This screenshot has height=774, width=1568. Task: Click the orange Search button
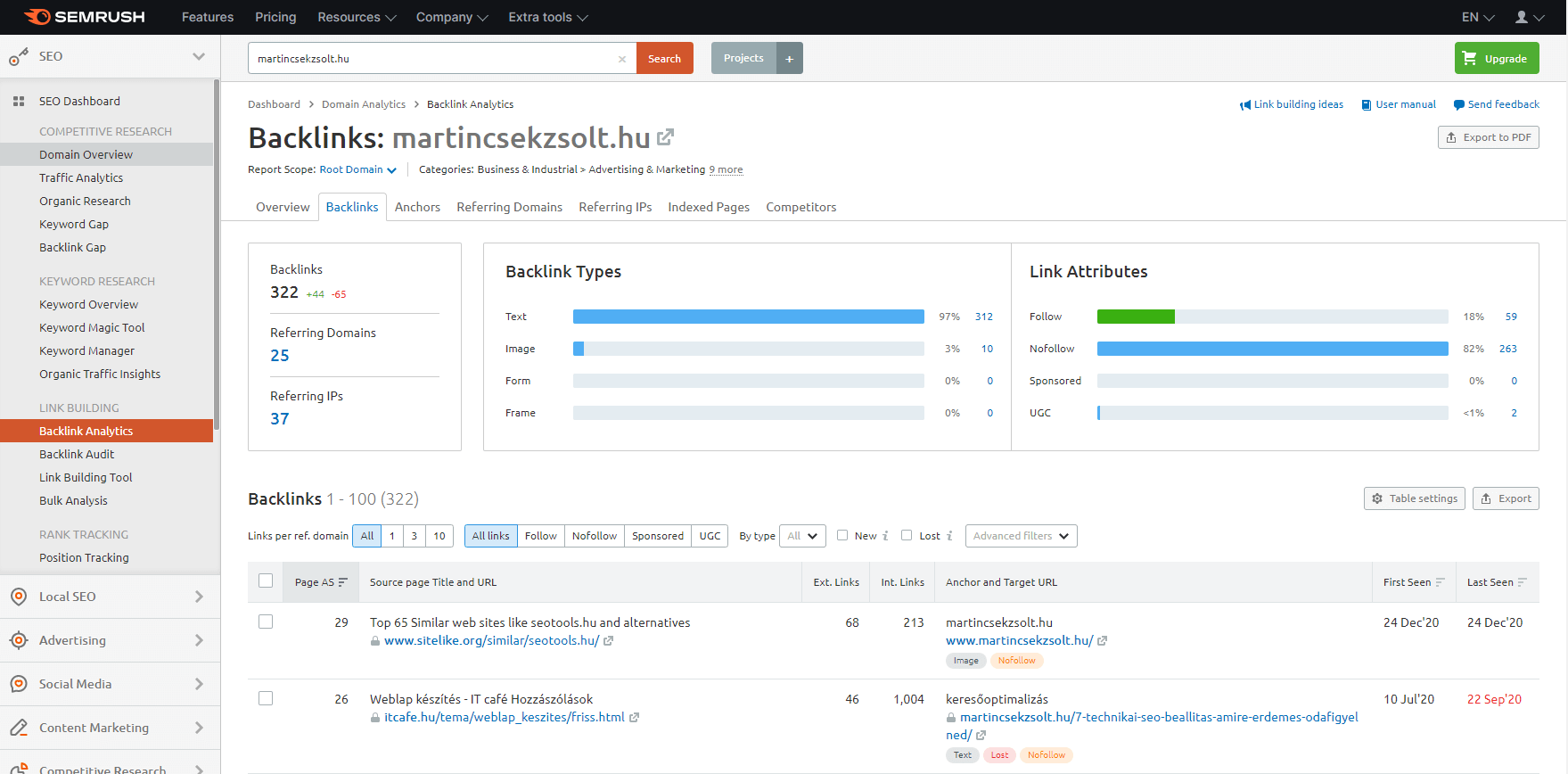pyautogui.click(x=664, y=58)
